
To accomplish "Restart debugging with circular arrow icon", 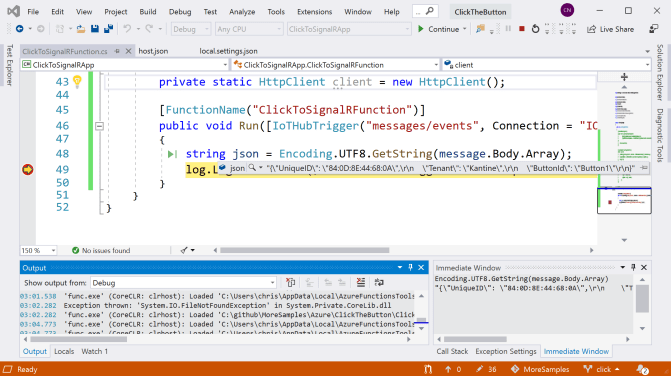I will 535,29.
